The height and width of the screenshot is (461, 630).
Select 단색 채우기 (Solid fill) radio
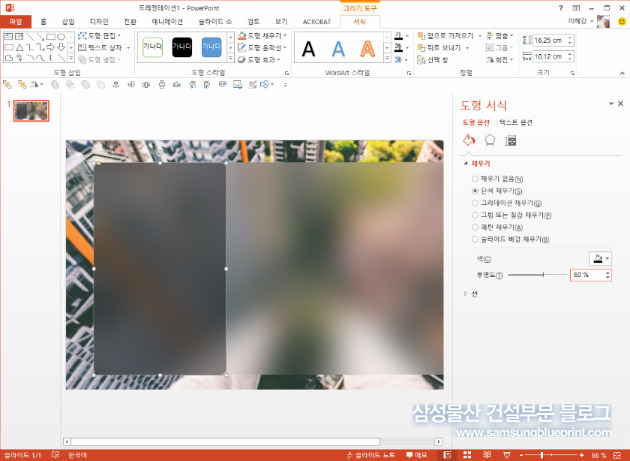475,191
